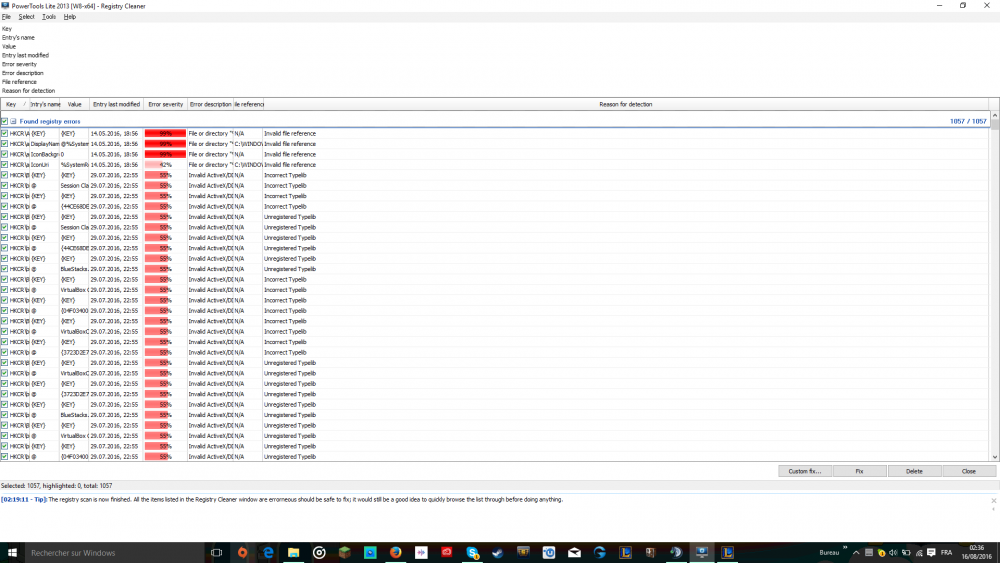
Task: Dismiss the tip message with the X icon
Action: coord(993,499)
